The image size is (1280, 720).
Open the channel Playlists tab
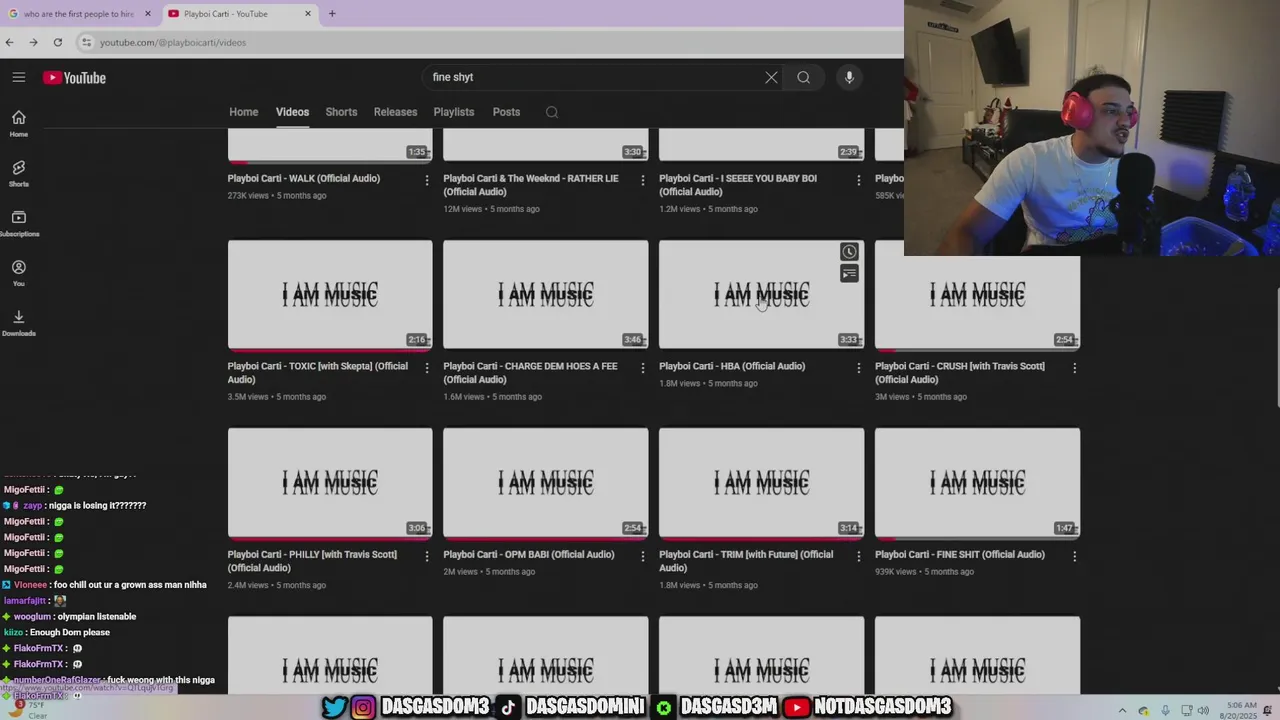coord(454,112)
